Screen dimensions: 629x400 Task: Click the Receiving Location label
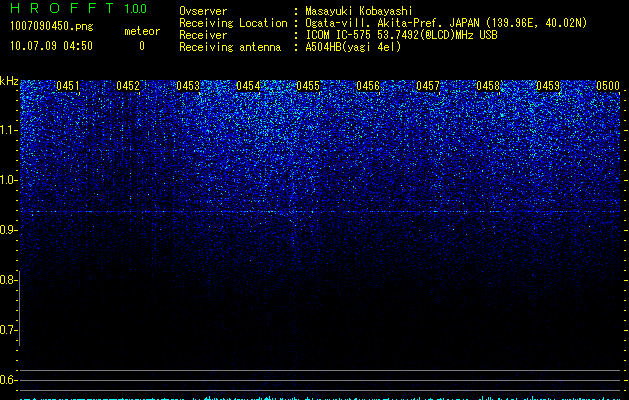(233, 23)
